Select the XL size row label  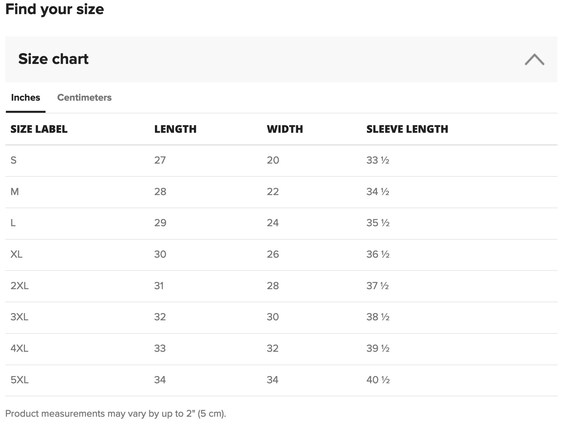[x=16, y=254]
